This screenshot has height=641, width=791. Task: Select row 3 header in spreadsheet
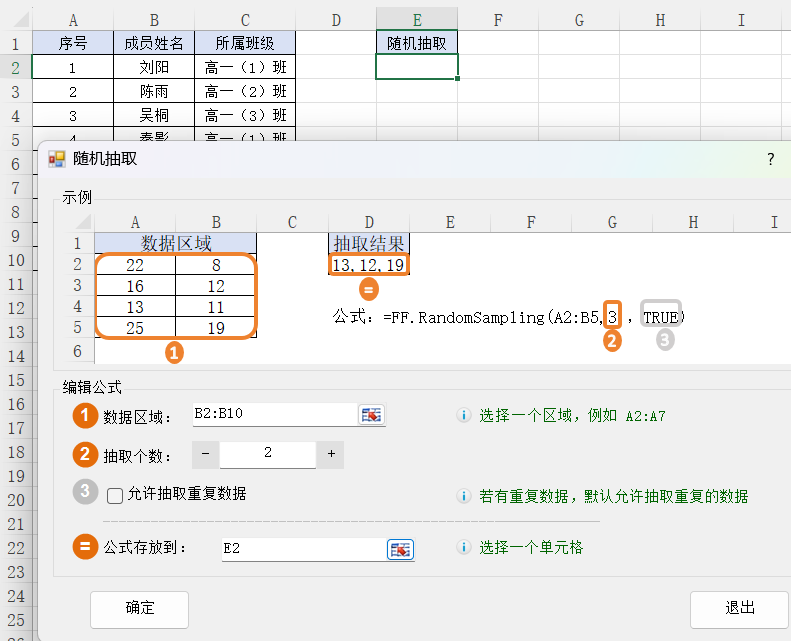pyautogui.click(x=15, y=91)
